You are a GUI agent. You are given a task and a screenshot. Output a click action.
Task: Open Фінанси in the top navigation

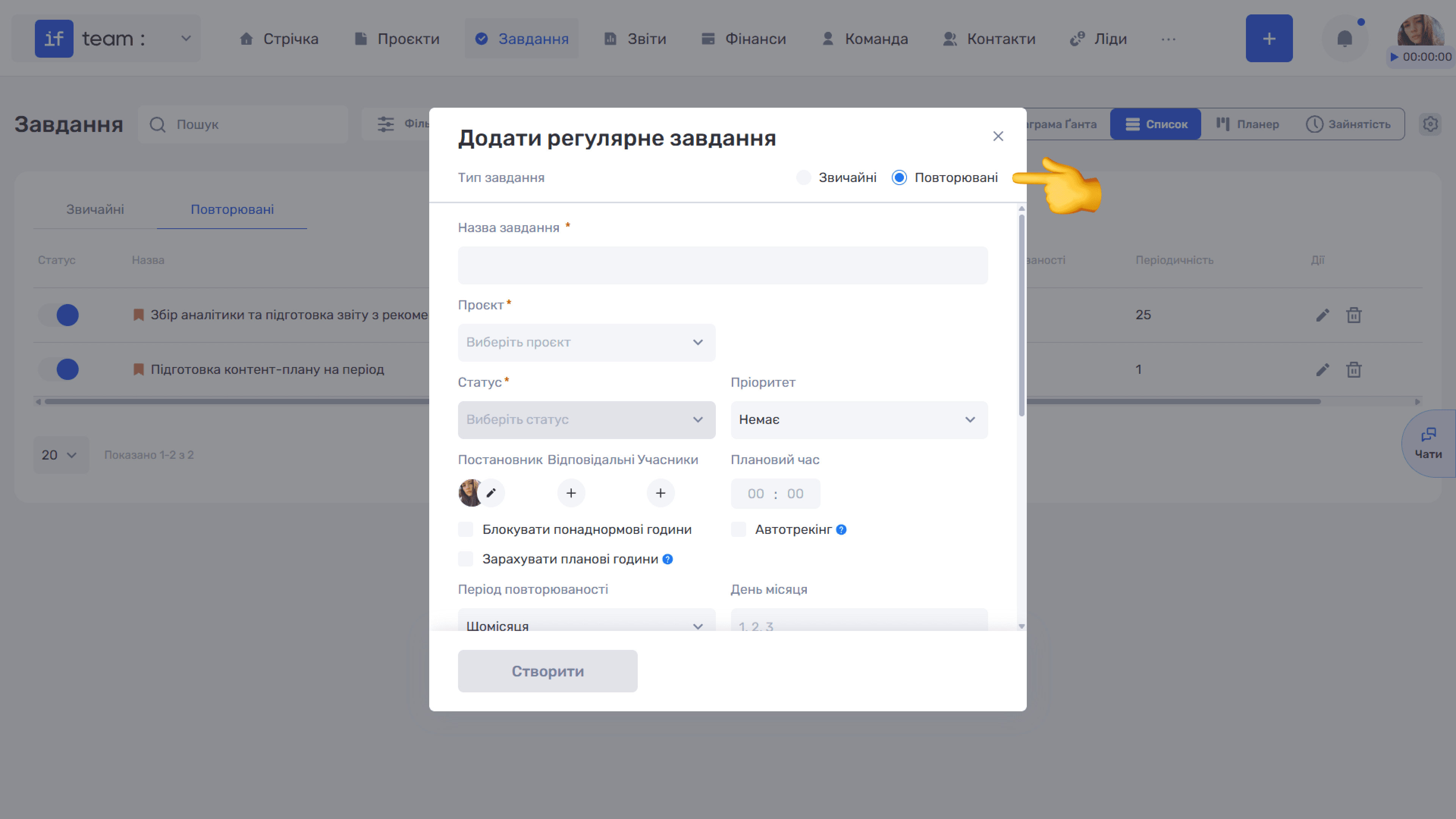(x=743, y=38)
